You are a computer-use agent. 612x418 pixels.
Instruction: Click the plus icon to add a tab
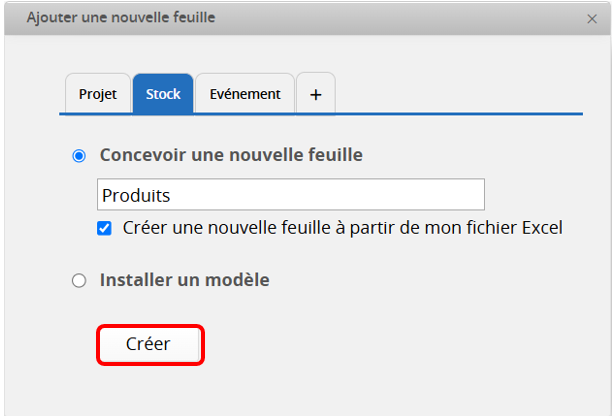[316, 94]
